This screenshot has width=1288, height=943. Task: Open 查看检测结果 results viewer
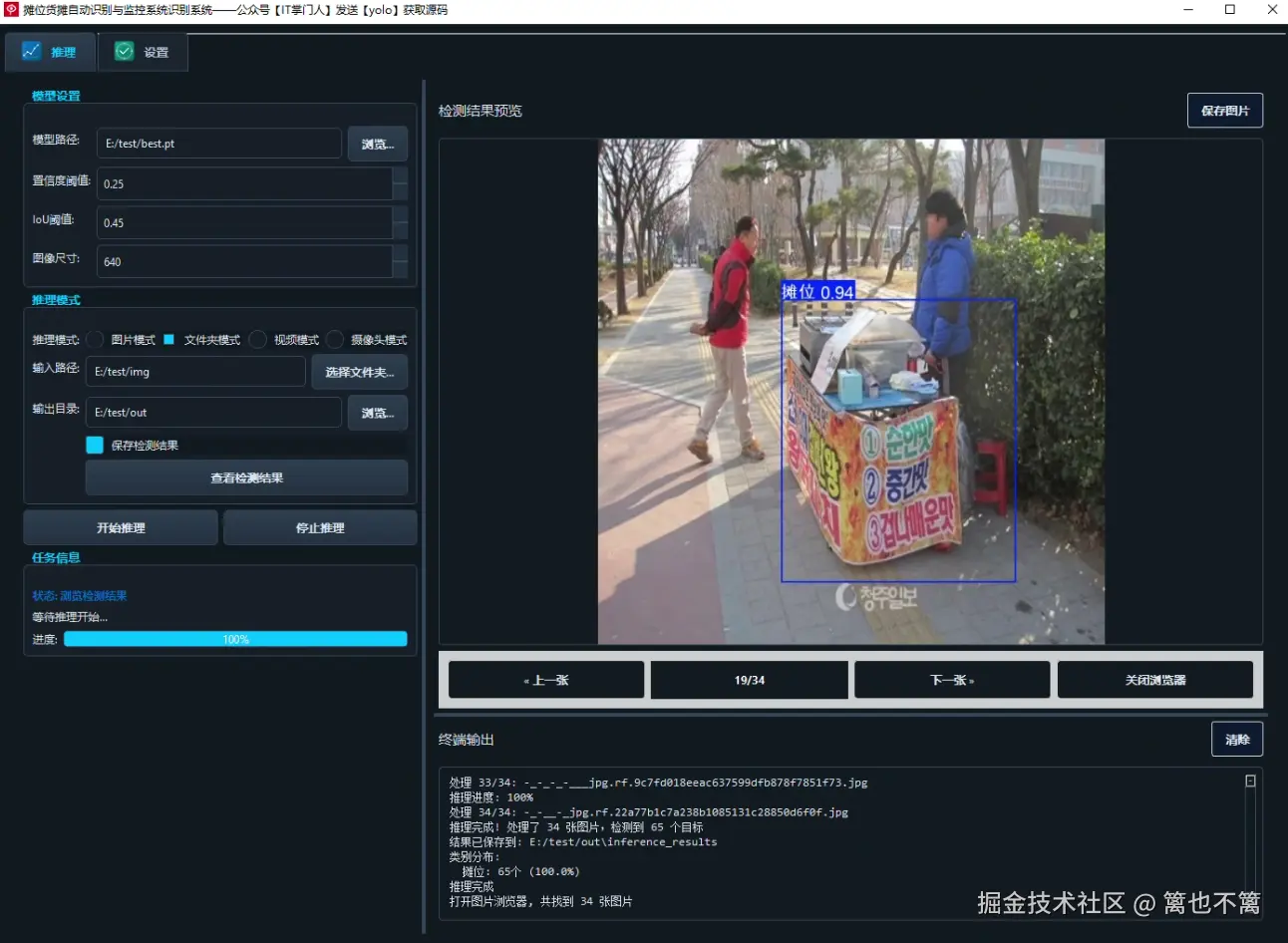click(x=245, y=477)
